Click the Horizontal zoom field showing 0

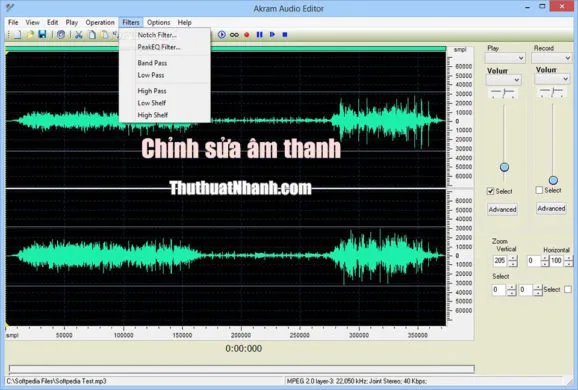click(534, 261)
